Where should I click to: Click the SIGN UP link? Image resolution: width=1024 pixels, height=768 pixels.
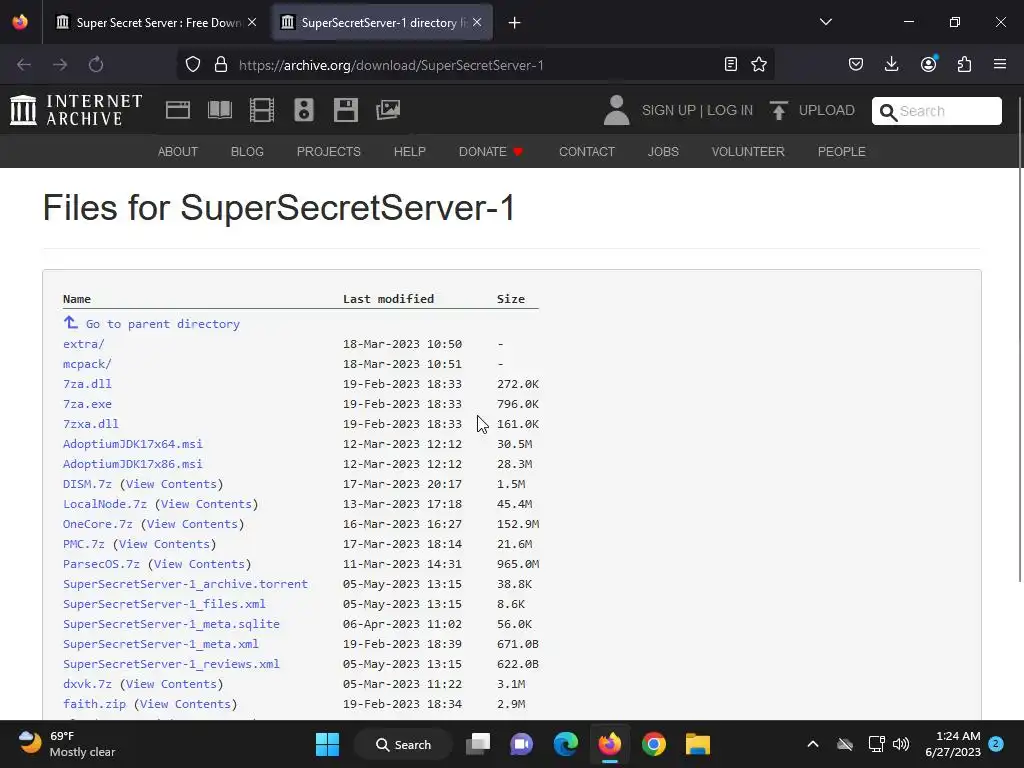(x=668, y=110)
